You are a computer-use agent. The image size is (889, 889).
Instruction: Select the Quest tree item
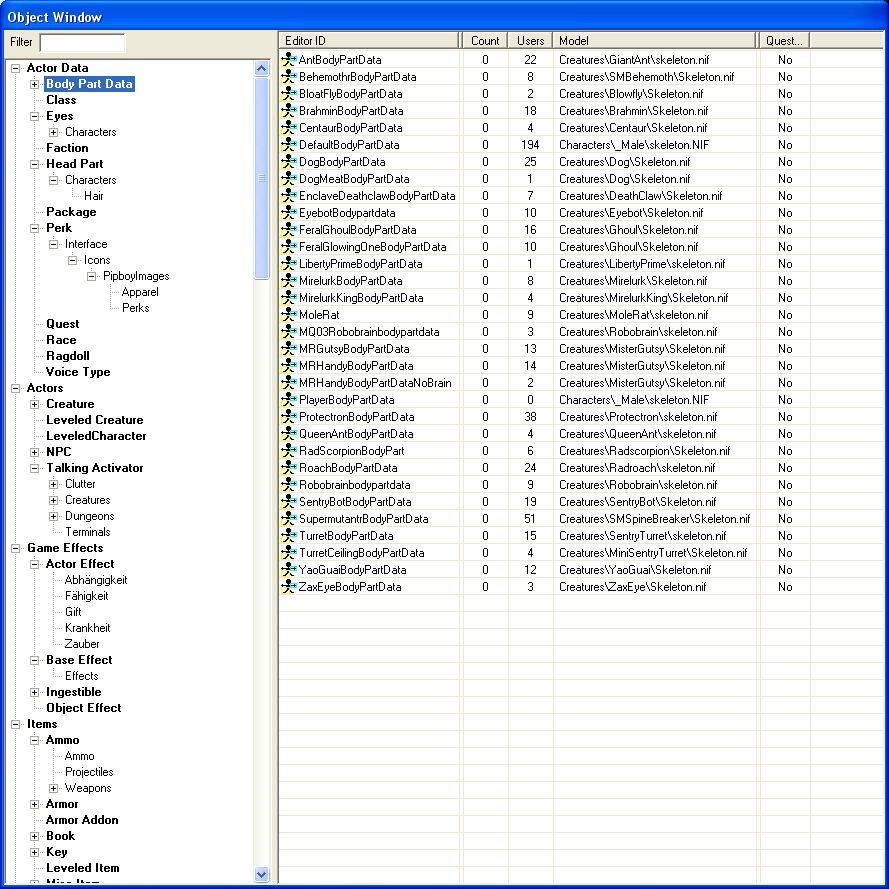pyautogui.click(x=62, y=324)
